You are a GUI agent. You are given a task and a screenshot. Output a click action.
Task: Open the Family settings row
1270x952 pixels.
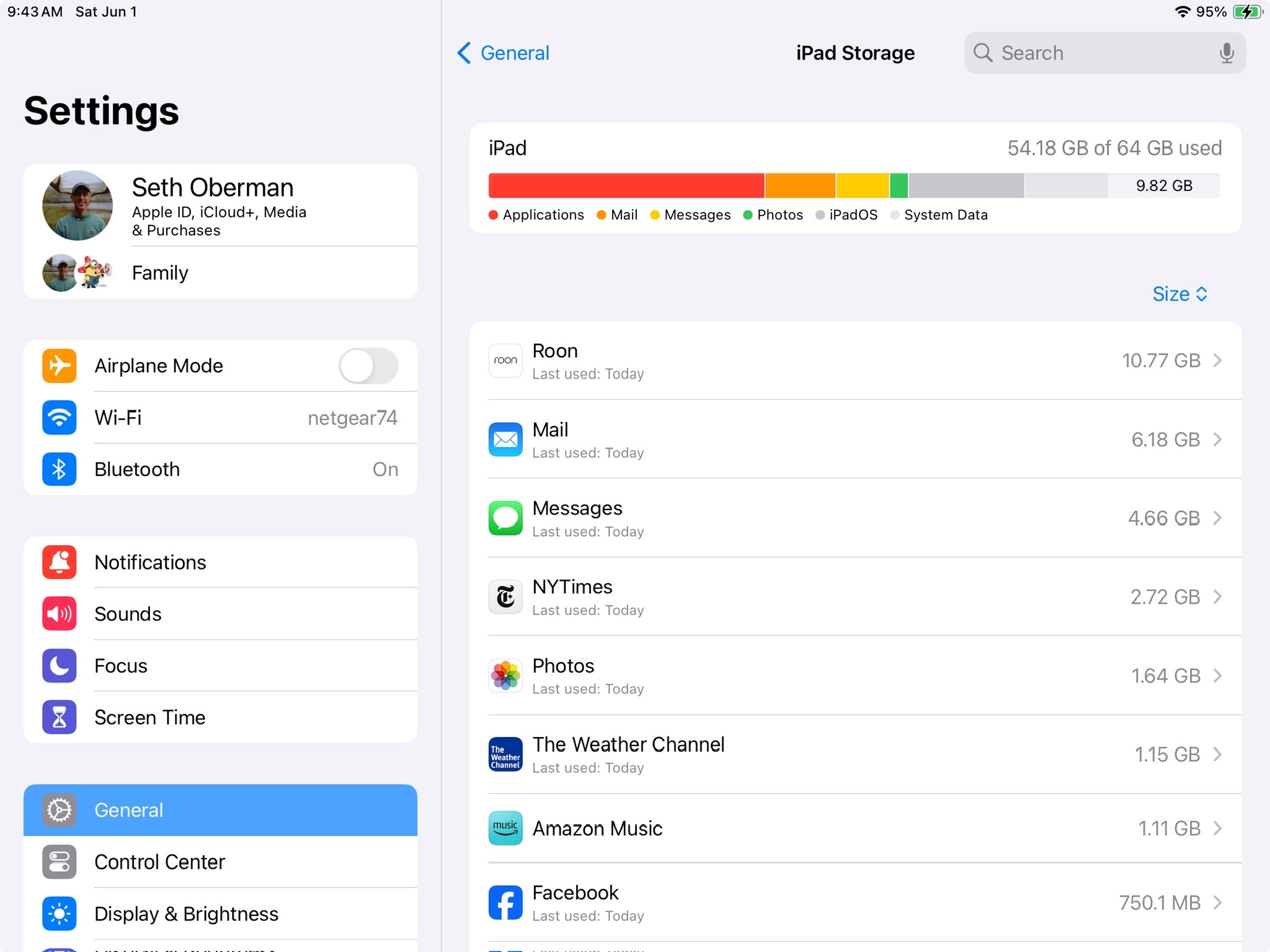pos(220,273)
